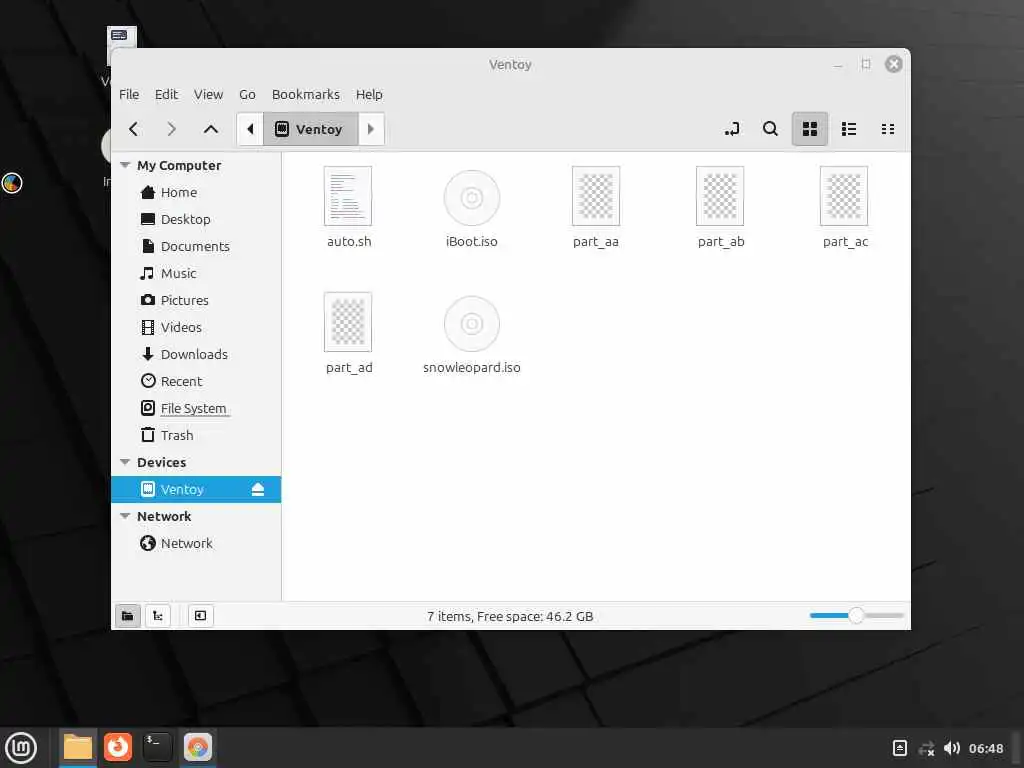
Task: Go up to parent folder
Action: point(210,129)
